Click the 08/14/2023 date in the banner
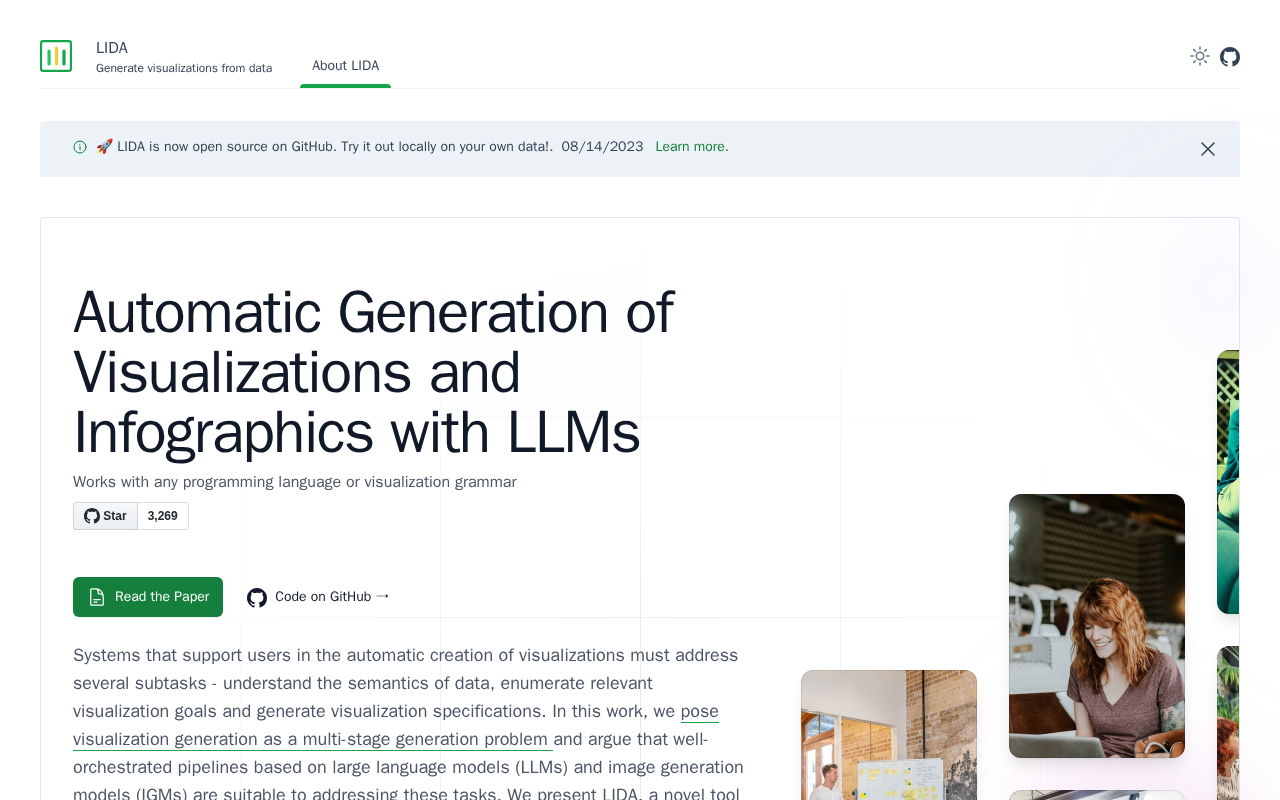 coord(602,146)
